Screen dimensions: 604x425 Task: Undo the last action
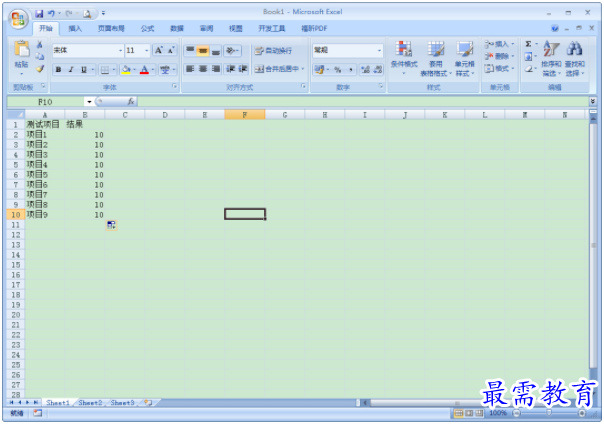coord(51,13)
